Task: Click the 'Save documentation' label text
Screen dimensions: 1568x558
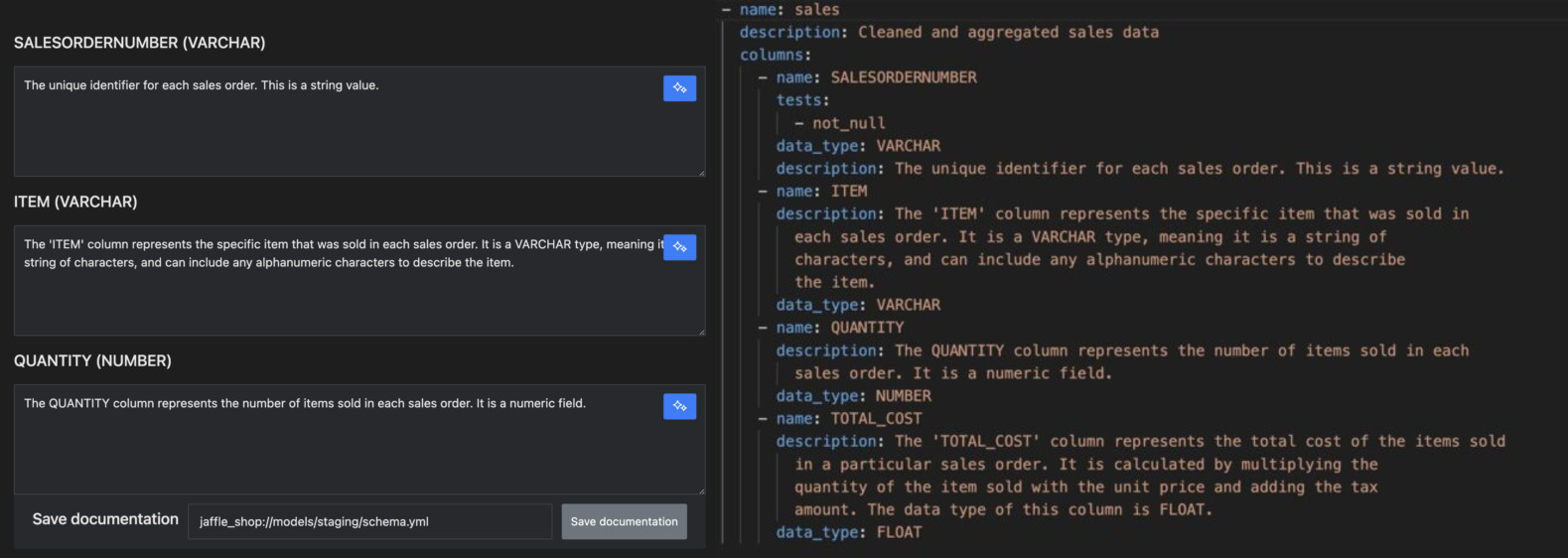Action: tap(105, 519)
